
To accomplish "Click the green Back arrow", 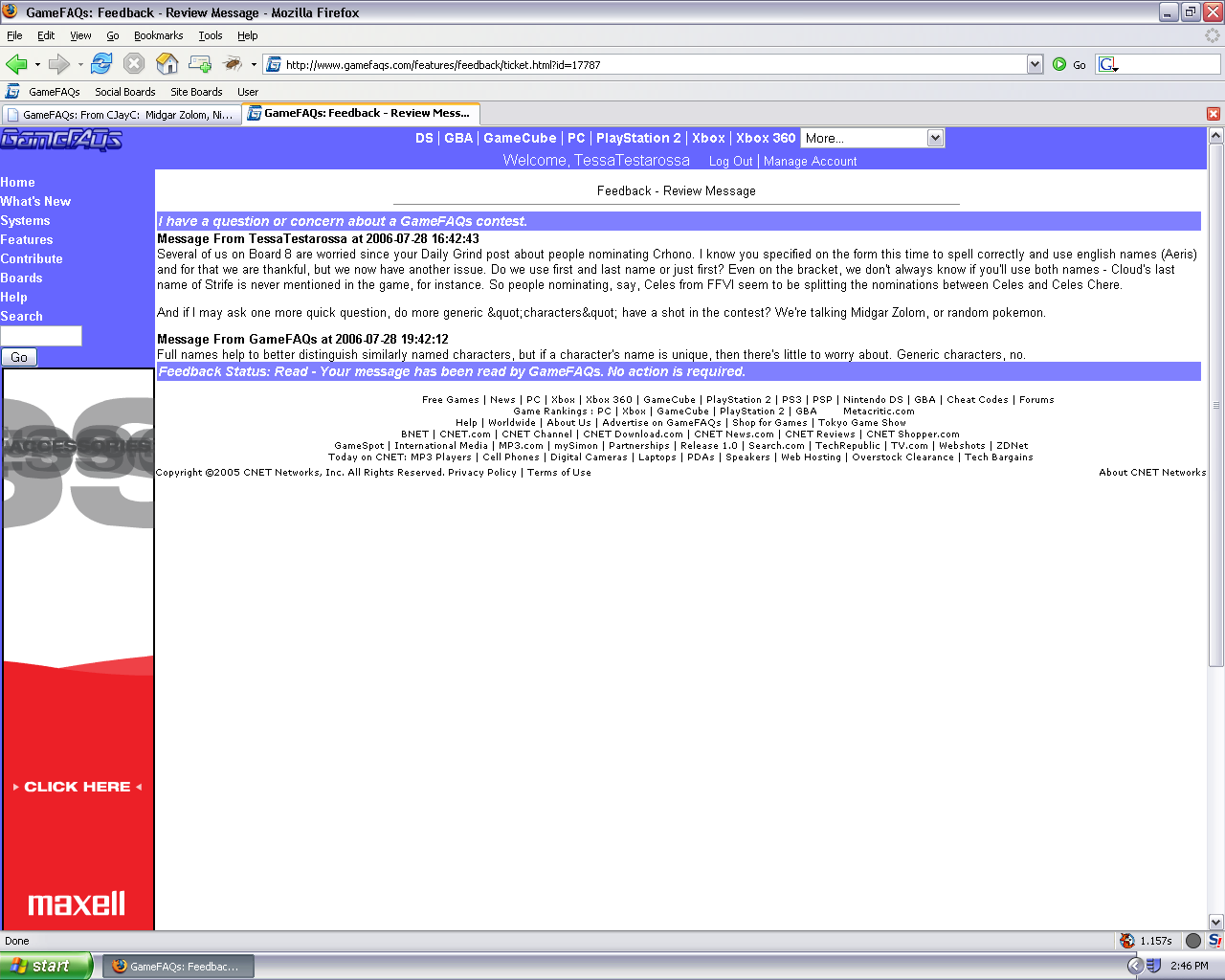I will click(x=16, y=64).
